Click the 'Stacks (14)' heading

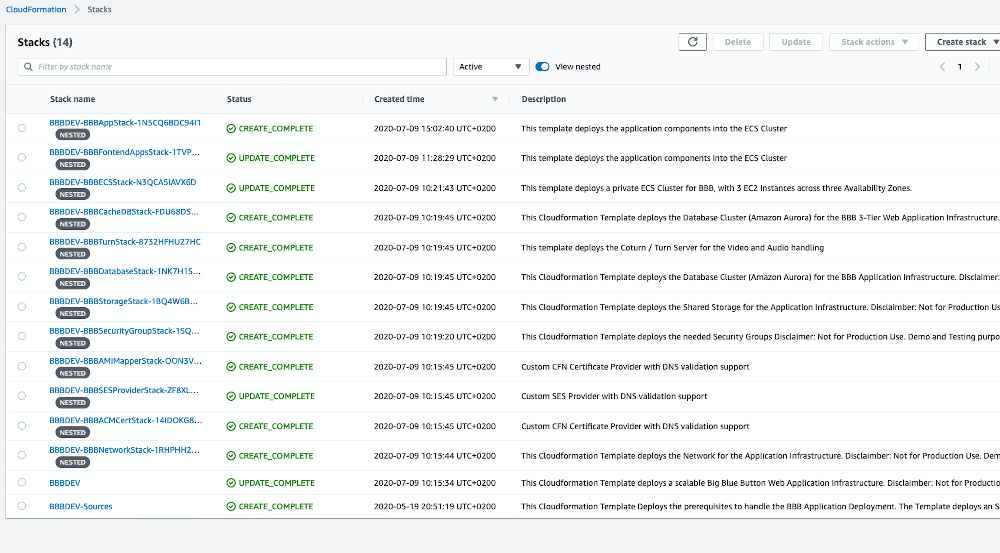click(x=45, y=42)
